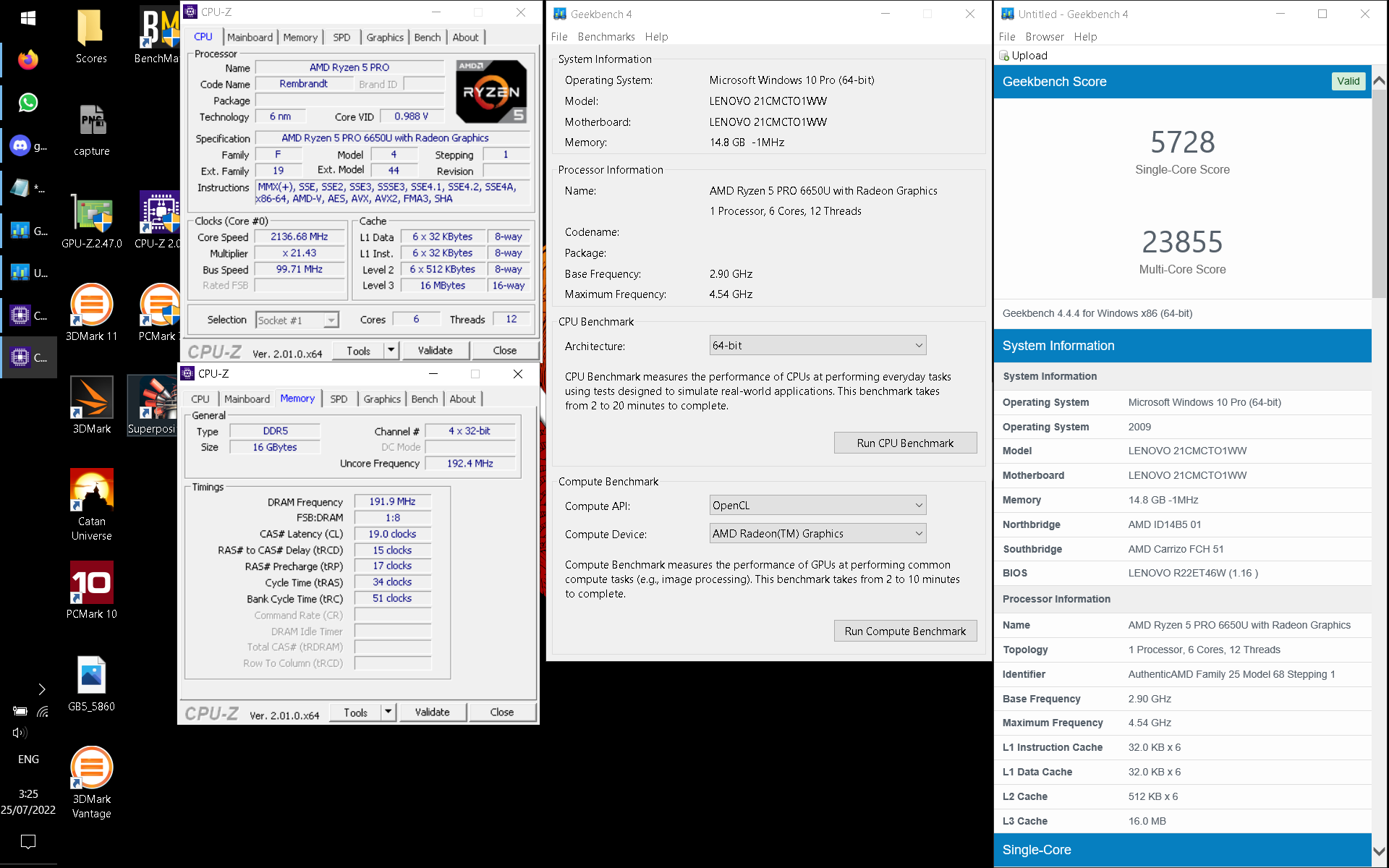Launch Catan Universe from desktop
This screenshot has width=1389, height=868.
(x=91, y=505)
